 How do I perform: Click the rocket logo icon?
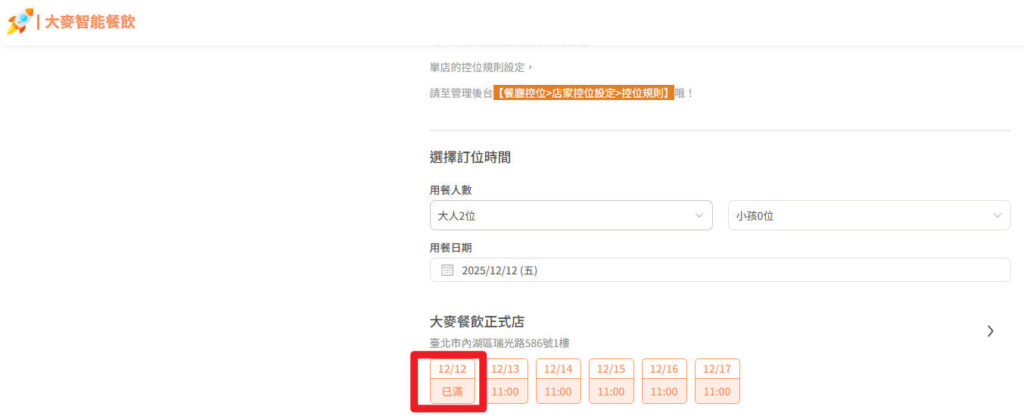click(x=20, y=22)
